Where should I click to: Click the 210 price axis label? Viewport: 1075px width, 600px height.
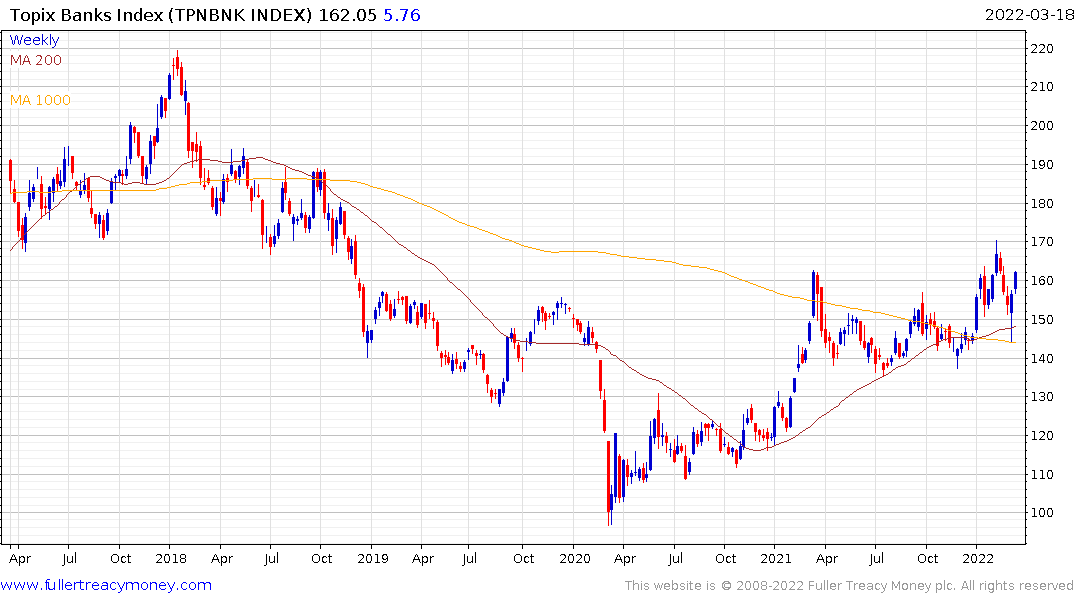(x=1042, y=87)
